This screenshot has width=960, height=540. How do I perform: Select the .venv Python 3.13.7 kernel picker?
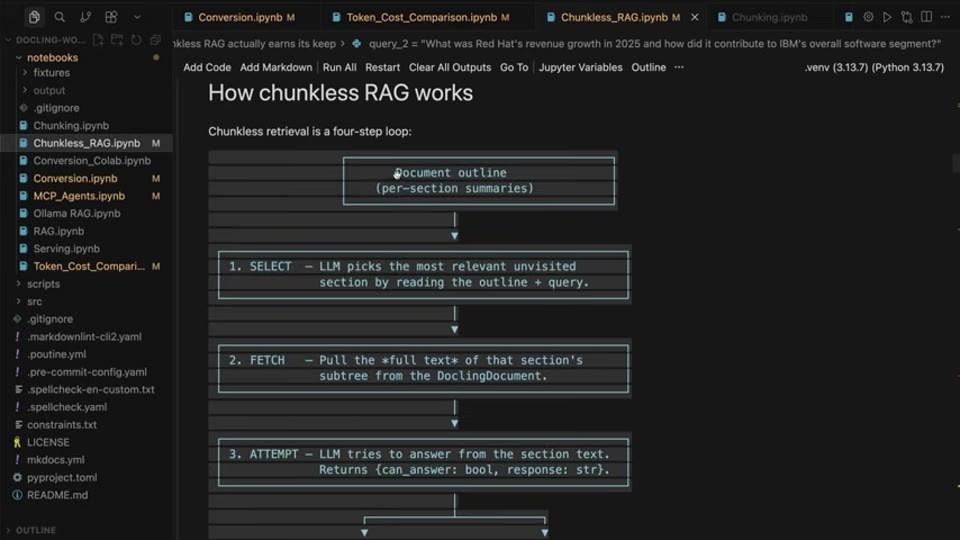coord(874,67)
